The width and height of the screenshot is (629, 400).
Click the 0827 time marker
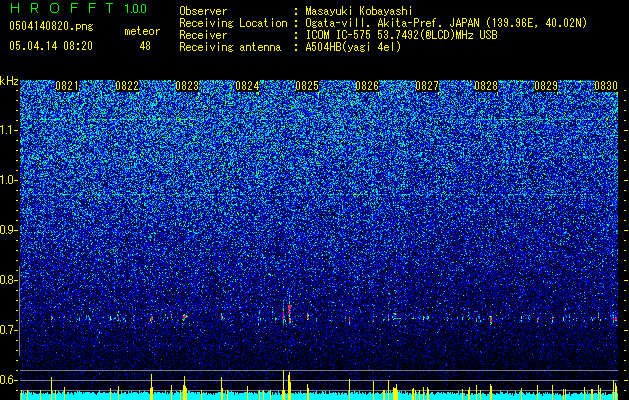pos(427,86)
